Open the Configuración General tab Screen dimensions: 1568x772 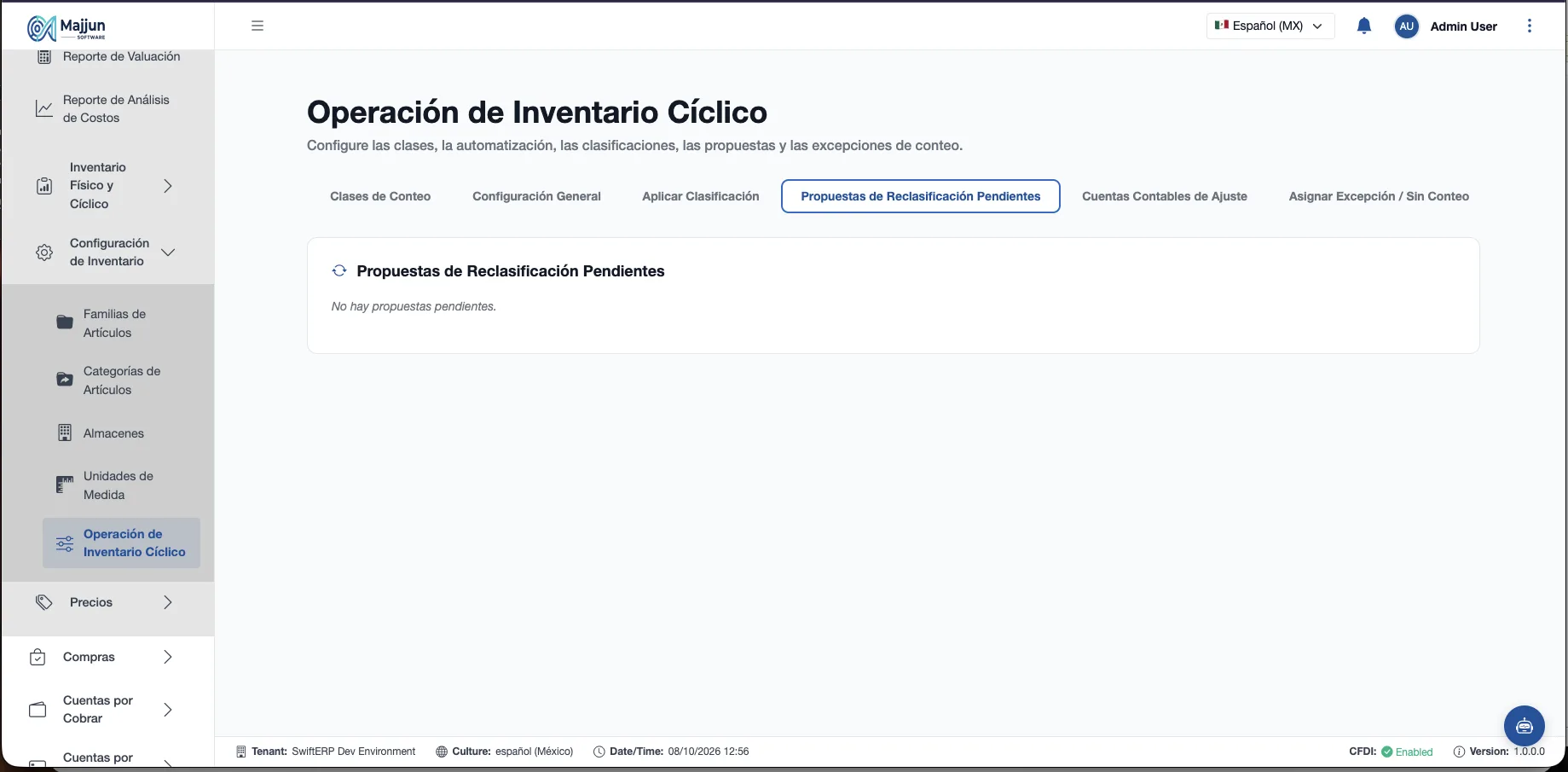536,196
